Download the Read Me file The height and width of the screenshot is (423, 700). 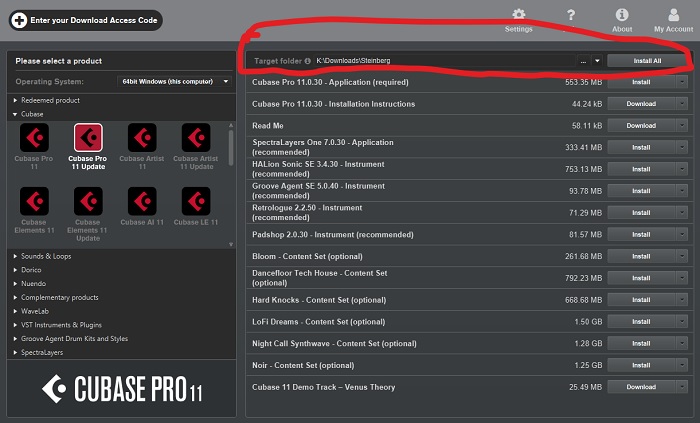click(x=641, y=126)
